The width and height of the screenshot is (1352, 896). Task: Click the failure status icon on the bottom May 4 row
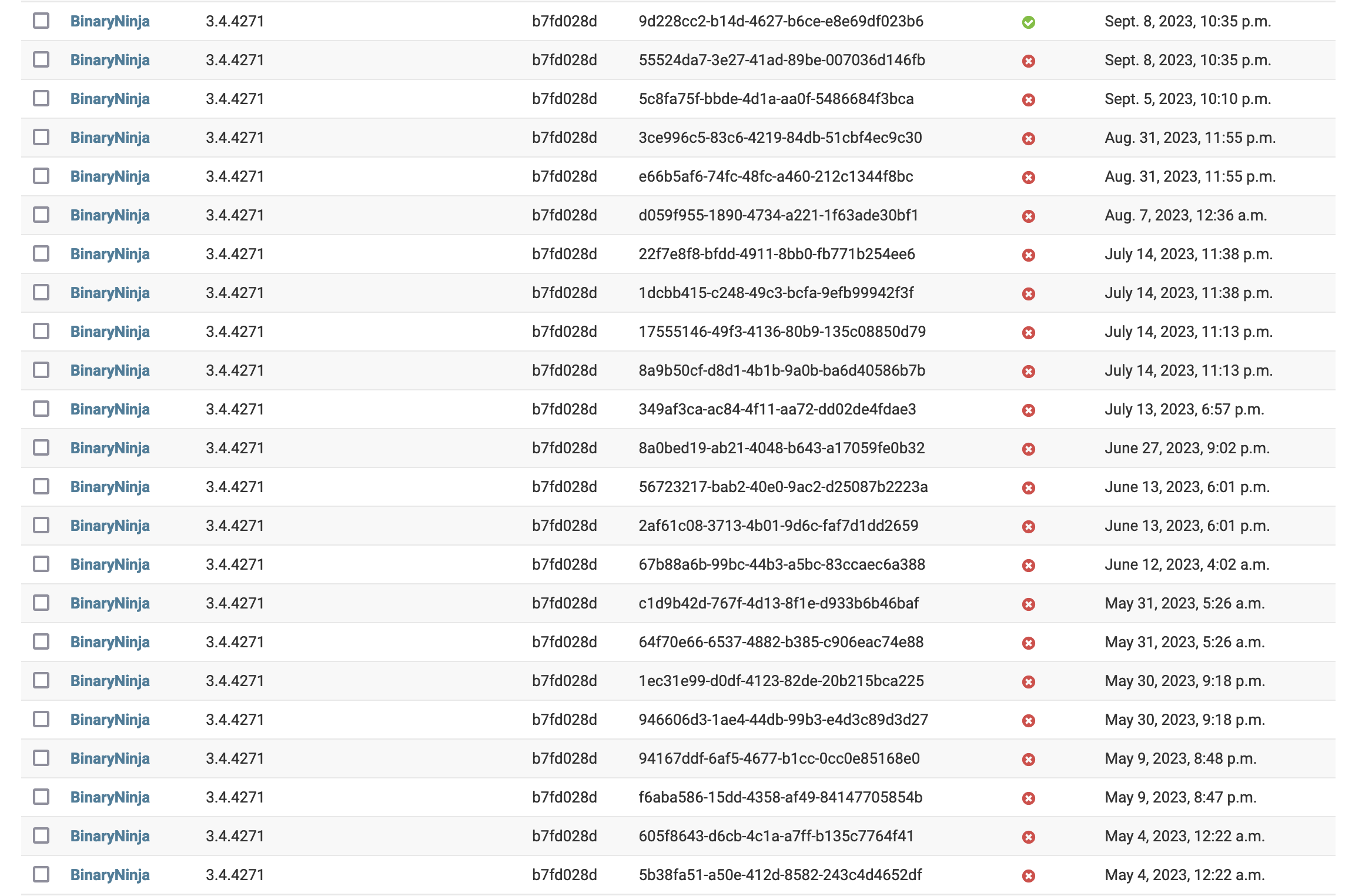coord(1028,875)
